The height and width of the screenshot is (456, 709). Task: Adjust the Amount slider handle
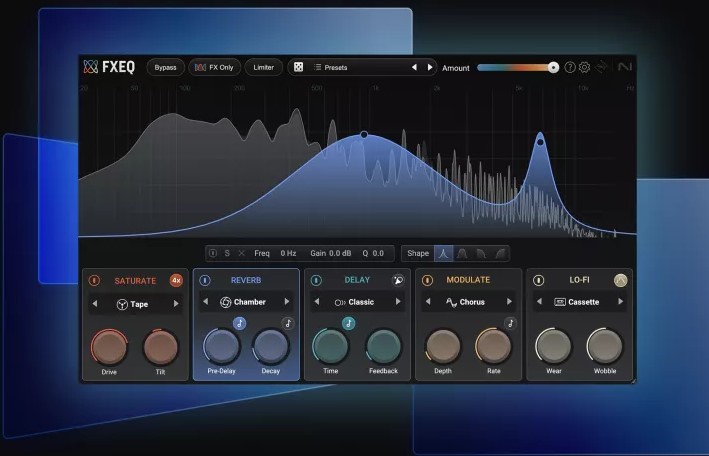click(553, 67)
